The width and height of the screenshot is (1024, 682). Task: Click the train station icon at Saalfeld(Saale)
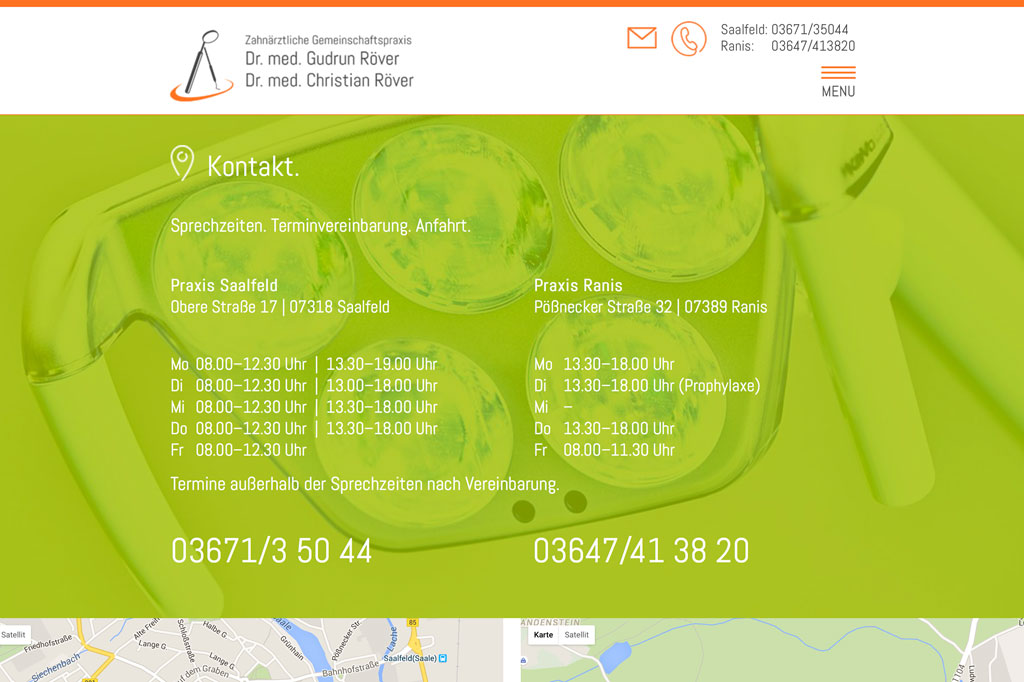443,658
